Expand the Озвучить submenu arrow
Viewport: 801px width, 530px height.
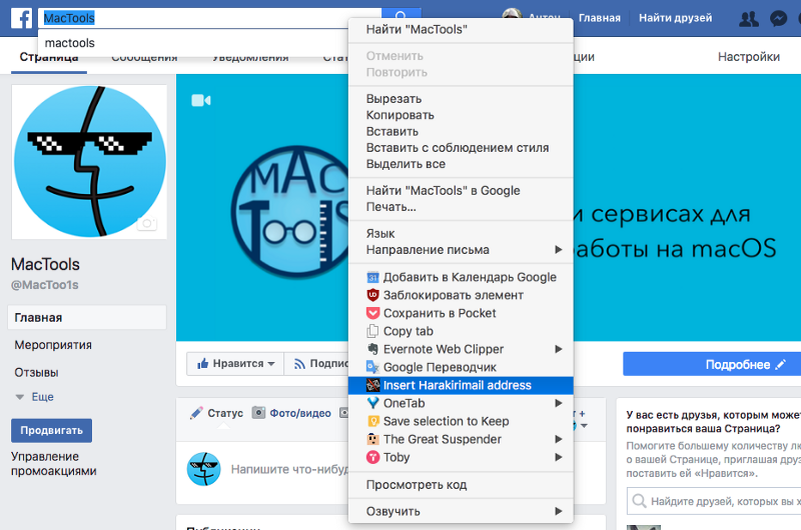coord(558,511)
